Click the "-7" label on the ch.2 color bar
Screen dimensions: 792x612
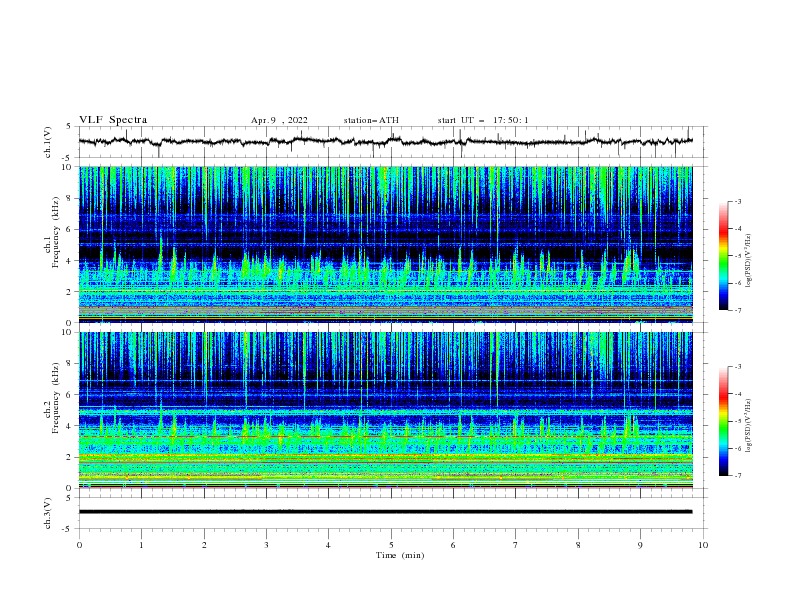tap(738, 476)
